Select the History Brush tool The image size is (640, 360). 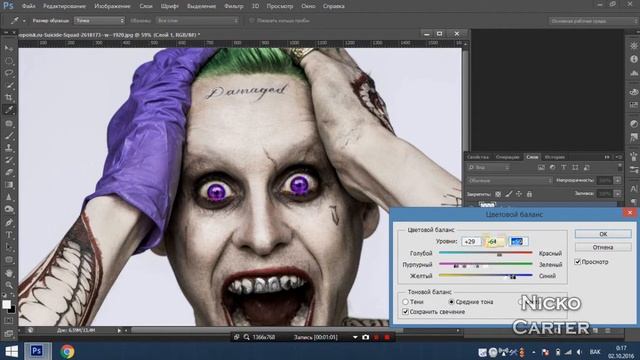tap(9, 160)
